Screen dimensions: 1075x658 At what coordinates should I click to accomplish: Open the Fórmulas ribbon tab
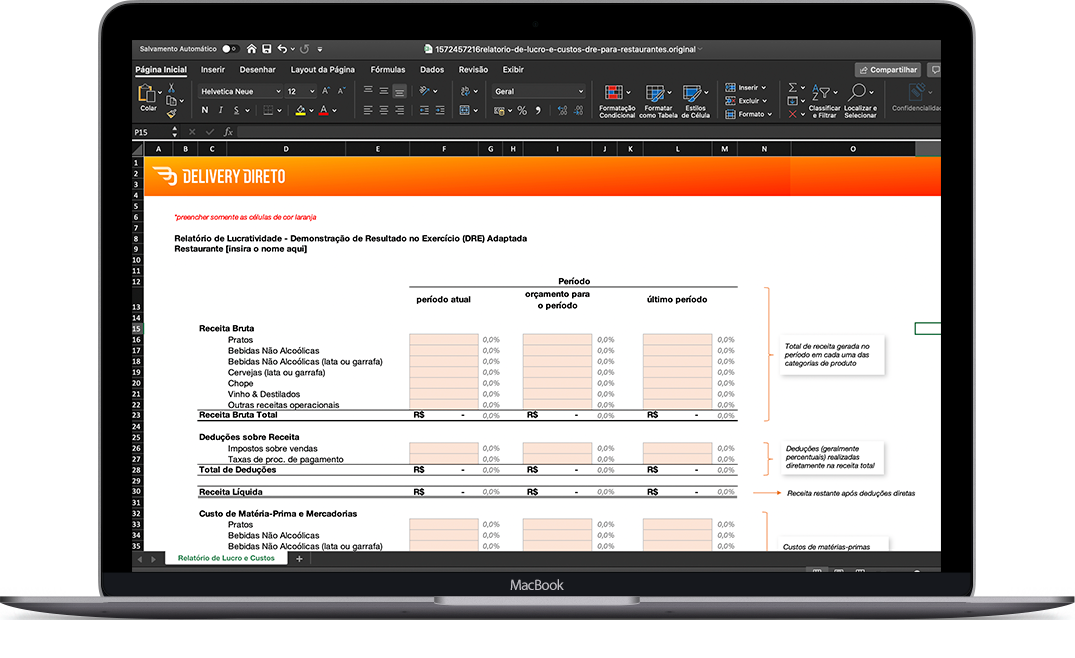tap(388, 69)
